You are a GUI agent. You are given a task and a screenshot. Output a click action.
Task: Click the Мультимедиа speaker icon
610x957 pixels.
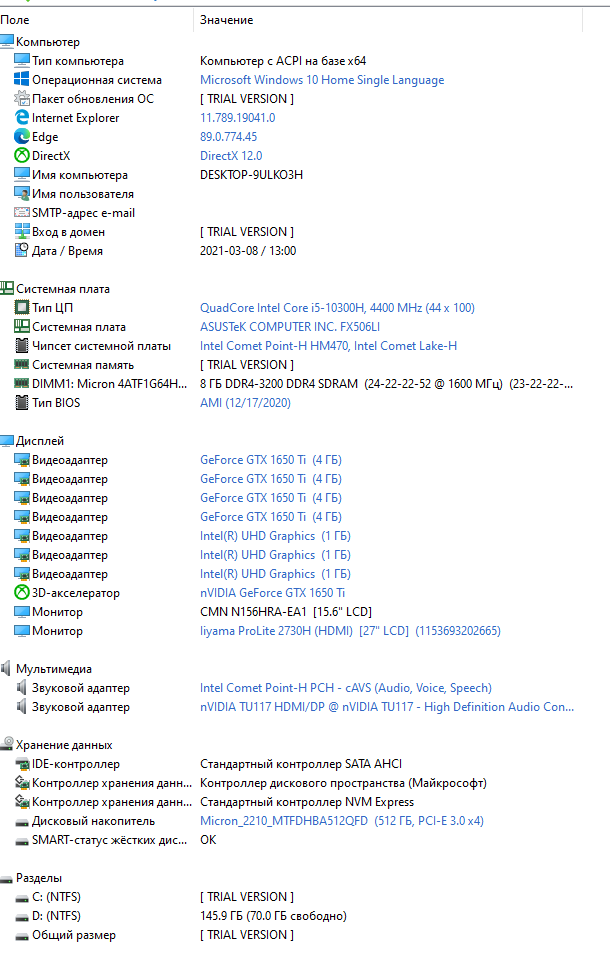tap(6, 668)
